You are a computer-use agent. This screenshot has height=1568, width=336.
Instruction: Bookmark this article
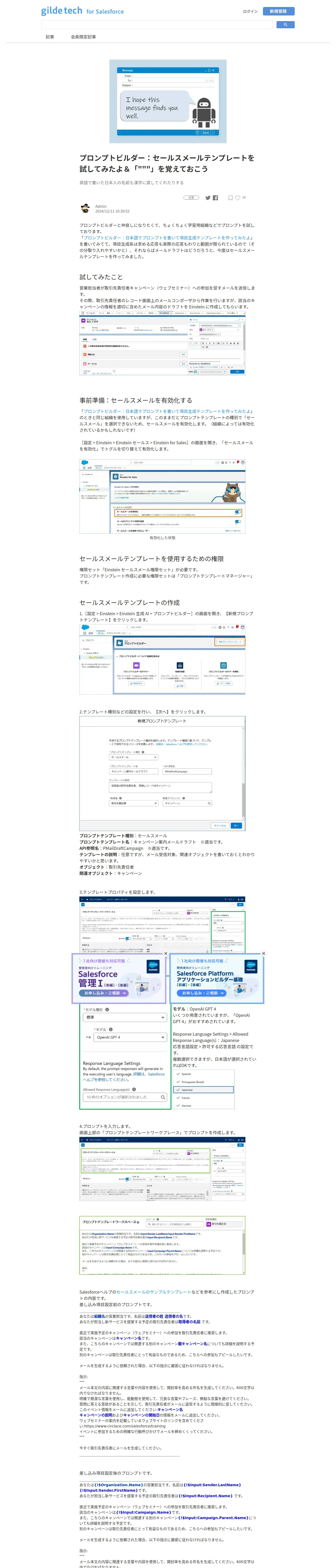[231, 198]
